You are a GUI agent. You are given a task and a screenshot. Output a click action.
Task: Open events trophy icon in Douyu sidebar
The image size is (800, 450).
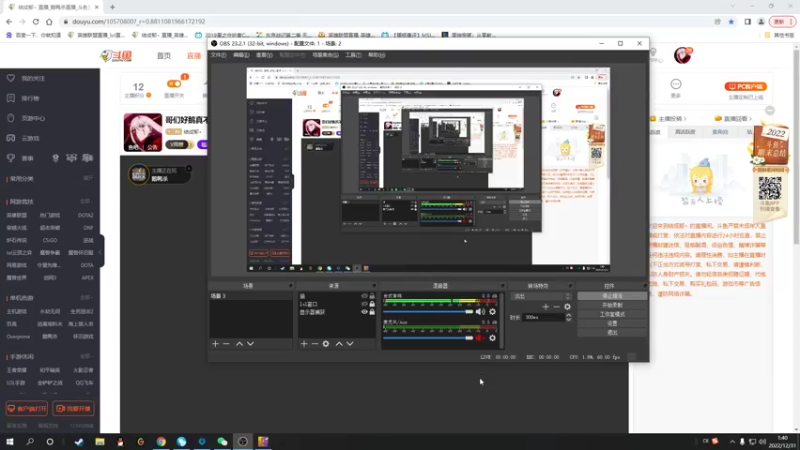point(11,158)
